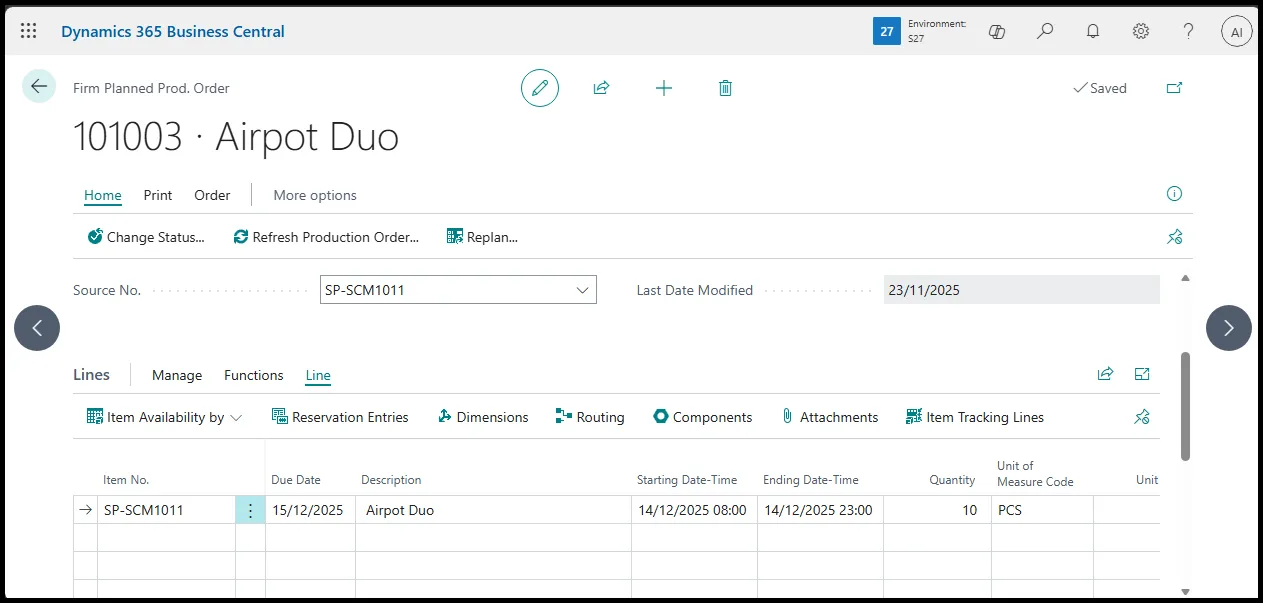Expand the Lines part to full view
The width and height of the screenshot is (1263, 603).
click(x=1142, y=374)
